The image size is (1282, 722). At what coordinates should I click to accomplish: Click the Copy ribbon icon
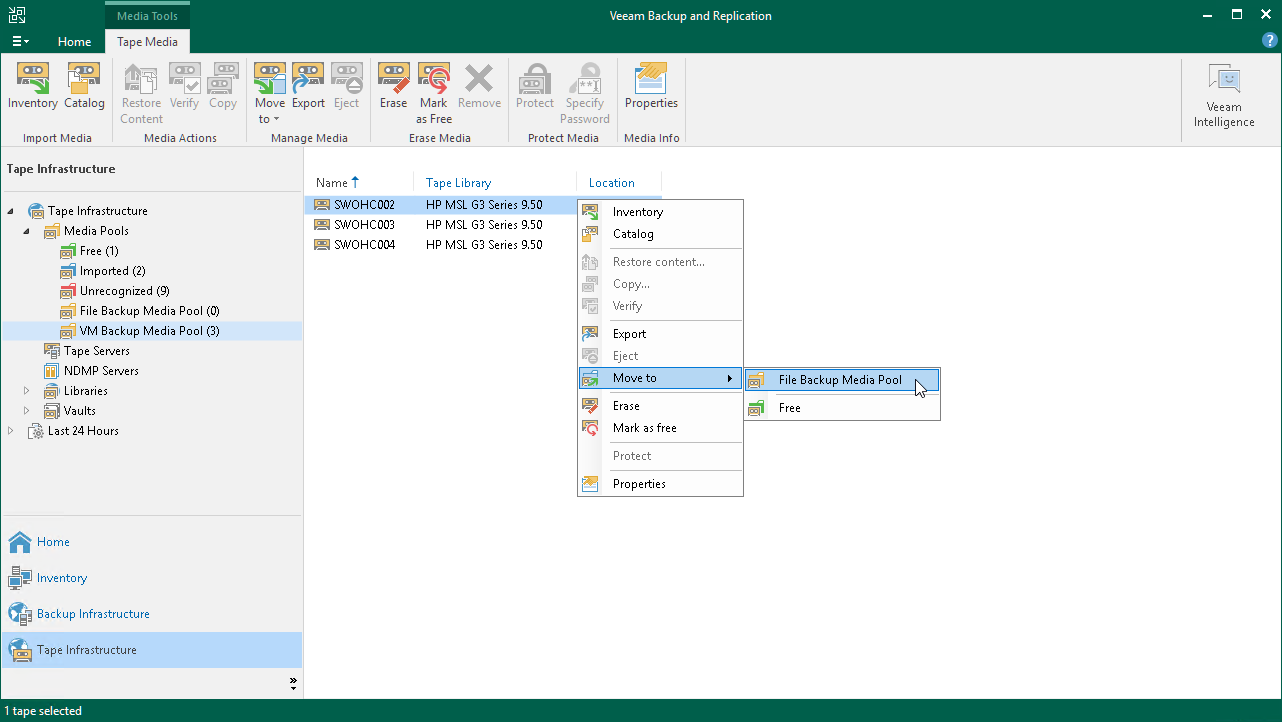coord(223,87)
